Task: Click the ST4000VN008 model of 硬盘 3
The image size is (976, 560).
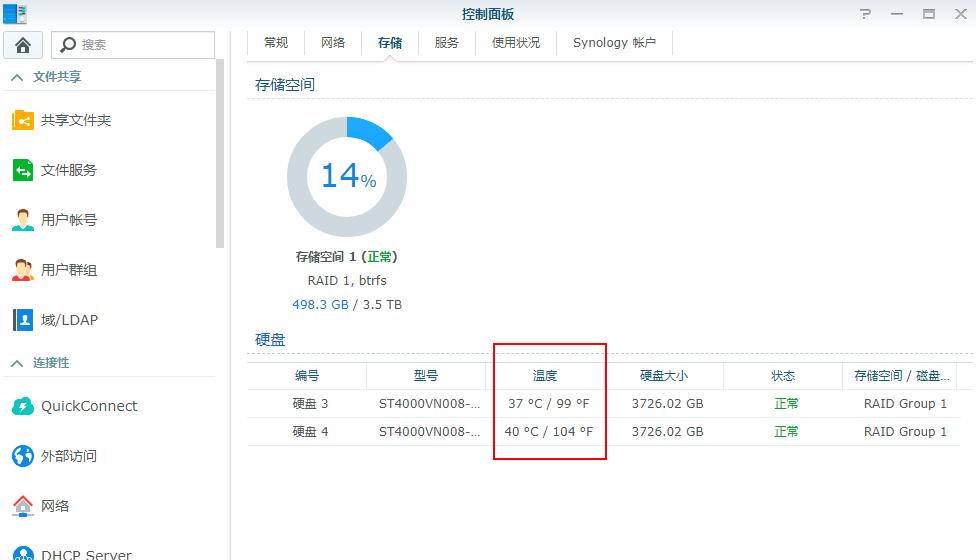Action: pos(429,404)
